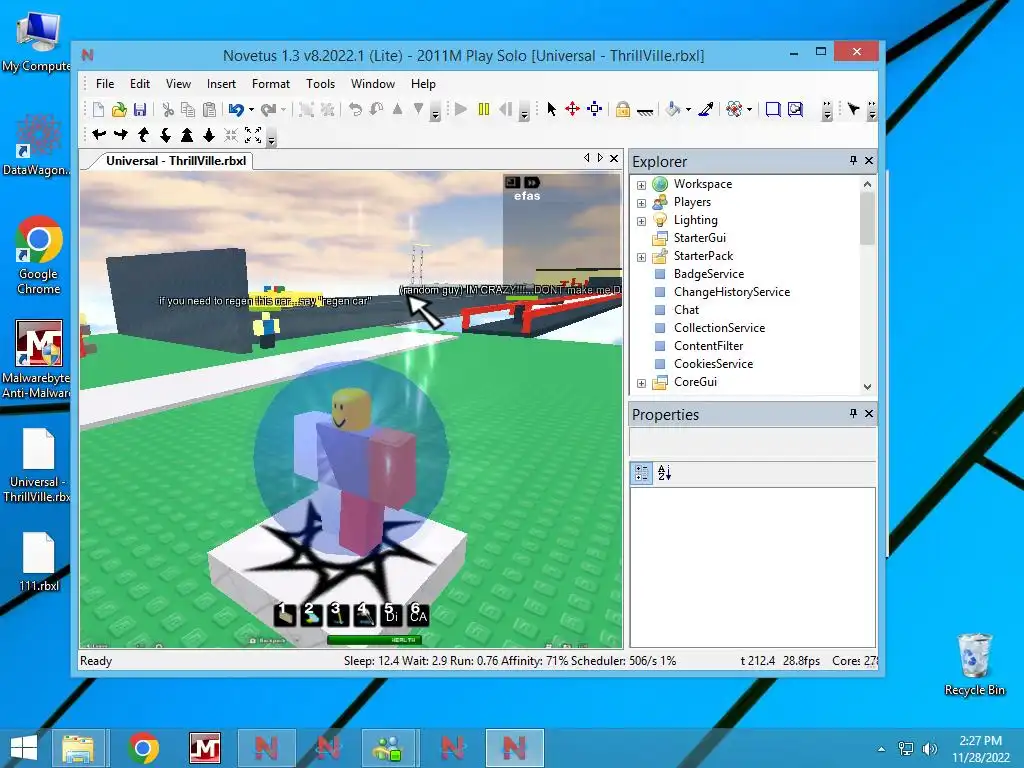Open the Edit menu
1024x768 pixels.
(x=140, y=84)
